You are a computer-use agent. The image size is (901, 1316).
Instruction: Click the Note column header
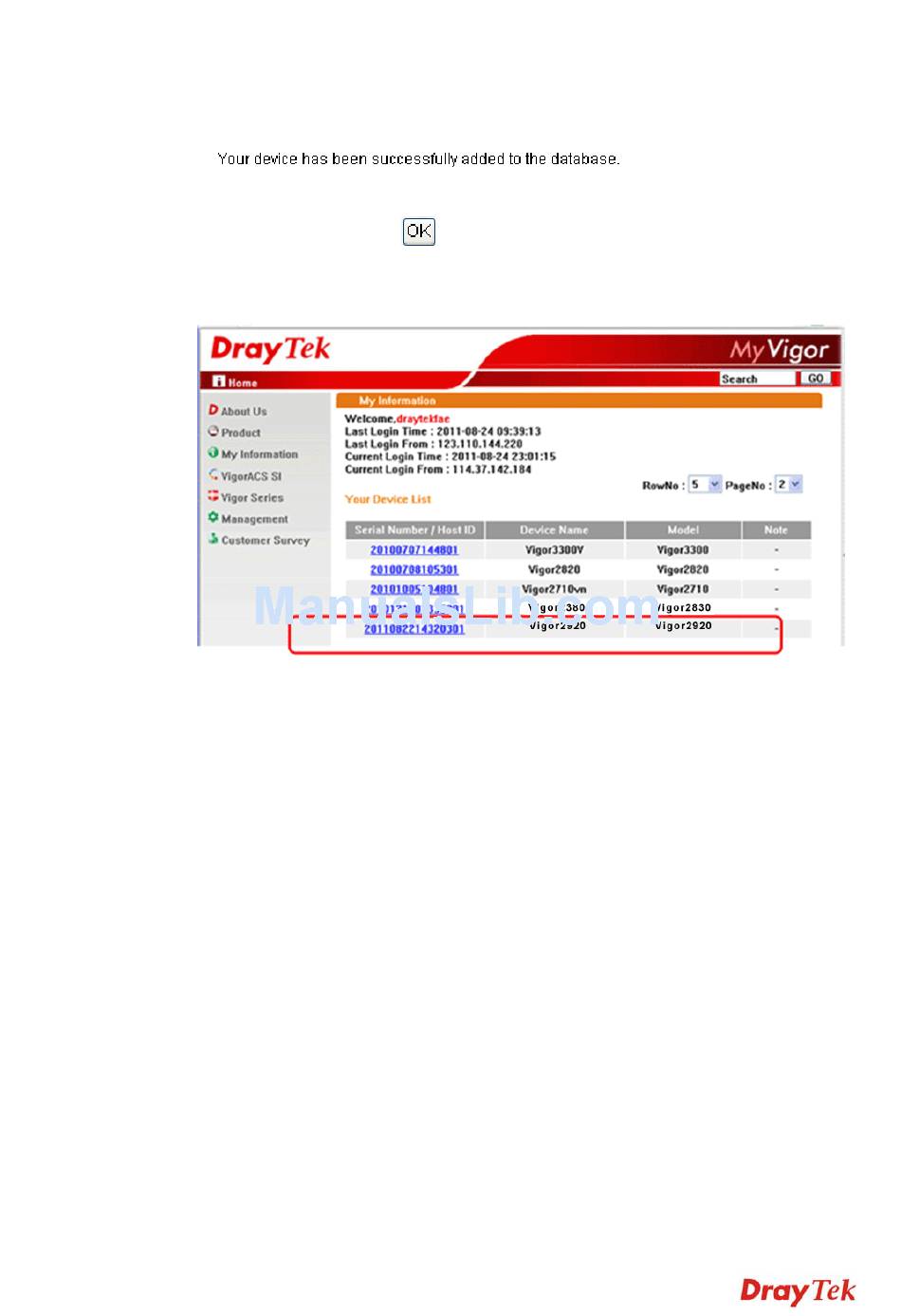(776, 530)
